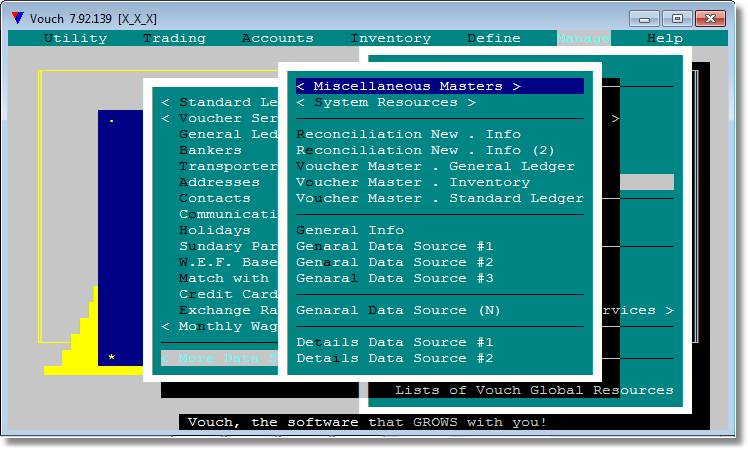Select Genaral Data Source #1
Screen dimensions: 748x450
point(395,246)
